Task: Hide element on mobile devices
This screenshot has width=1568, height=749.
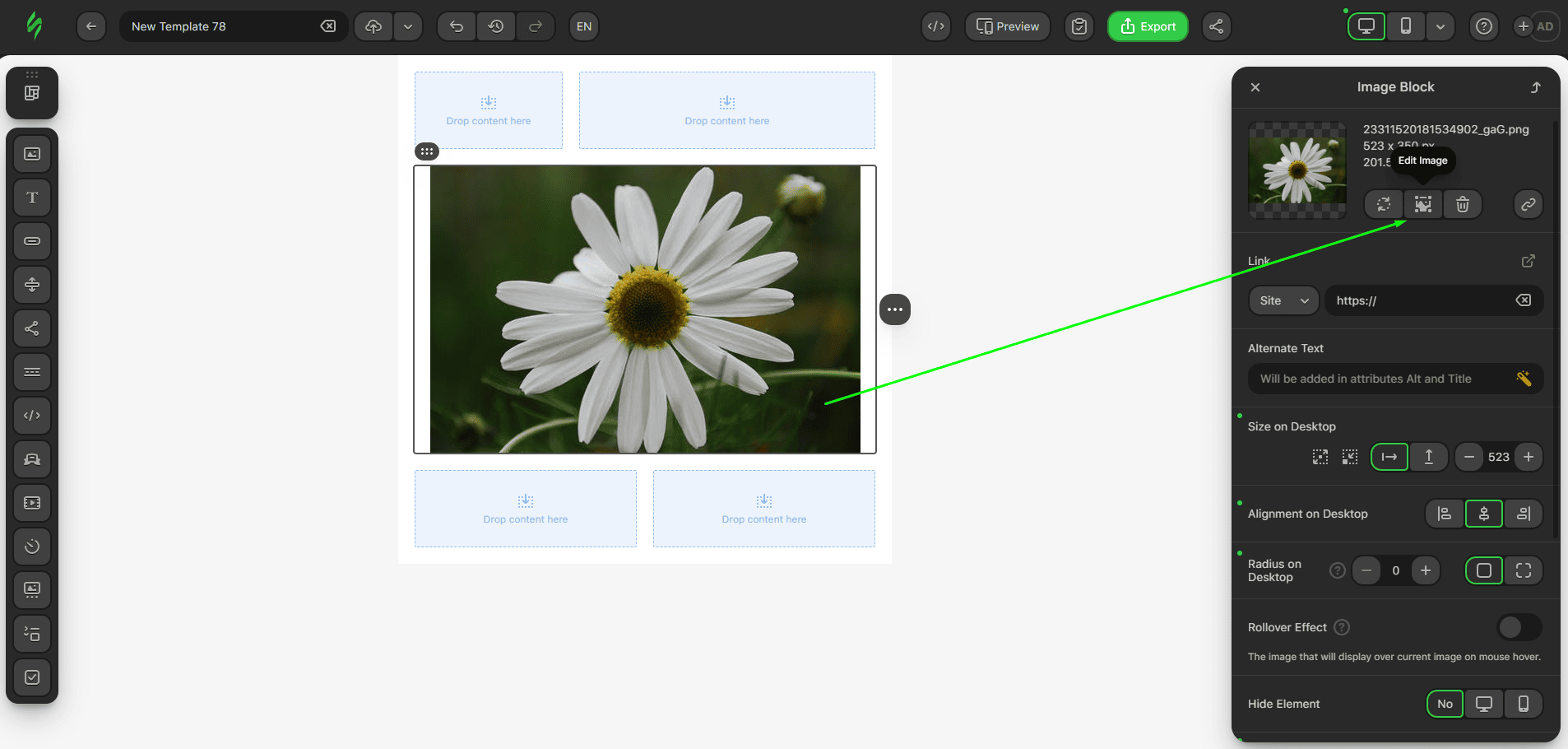Action: pyautogui.click(x=1523, y=704)
